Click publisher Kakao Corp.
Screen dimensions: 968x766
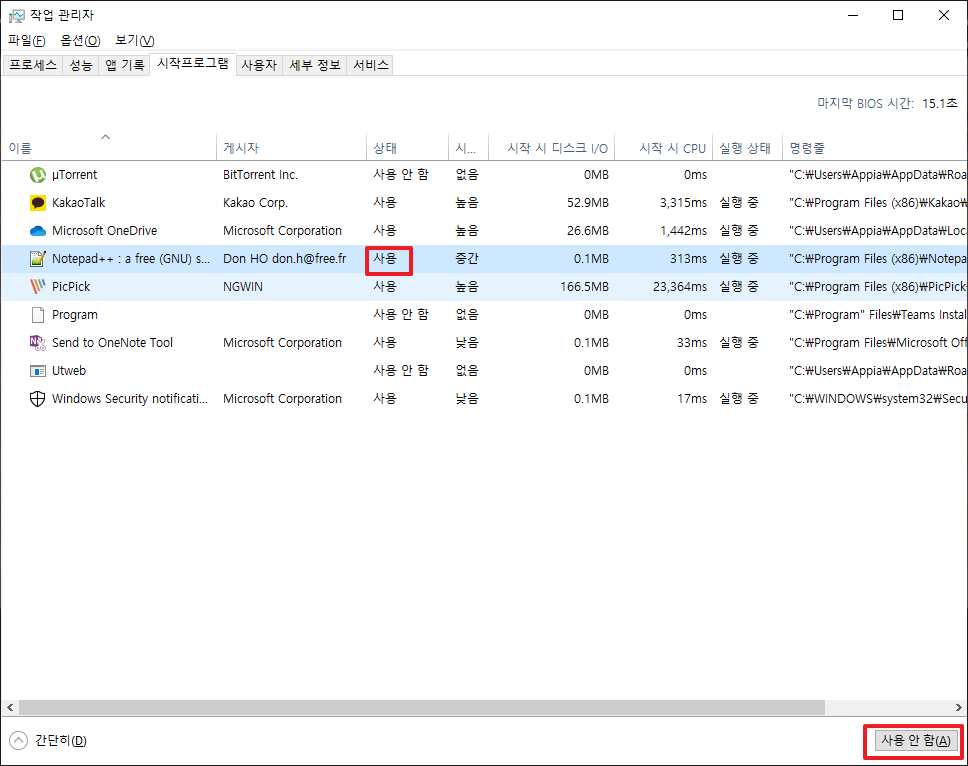click(x=255, y=202)
